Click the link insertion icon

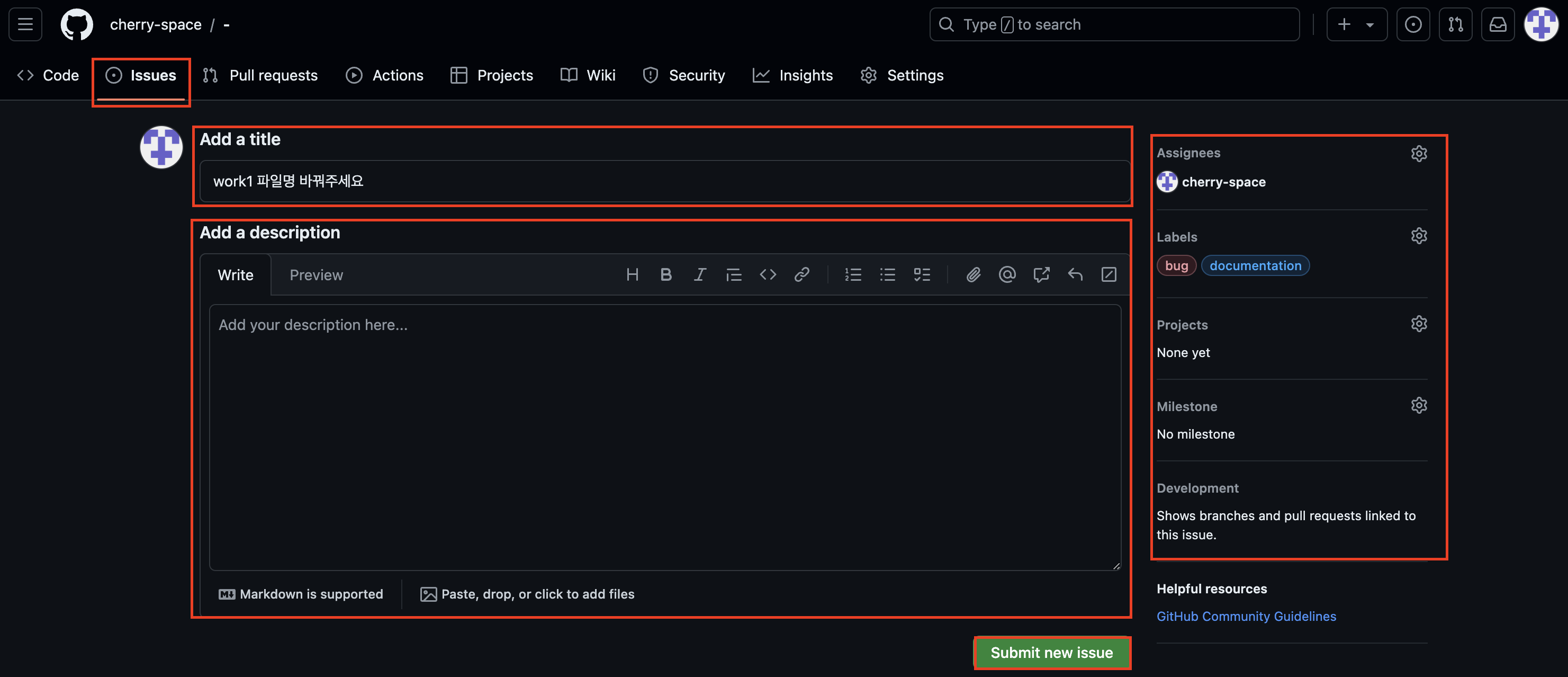tap(801, 275)
